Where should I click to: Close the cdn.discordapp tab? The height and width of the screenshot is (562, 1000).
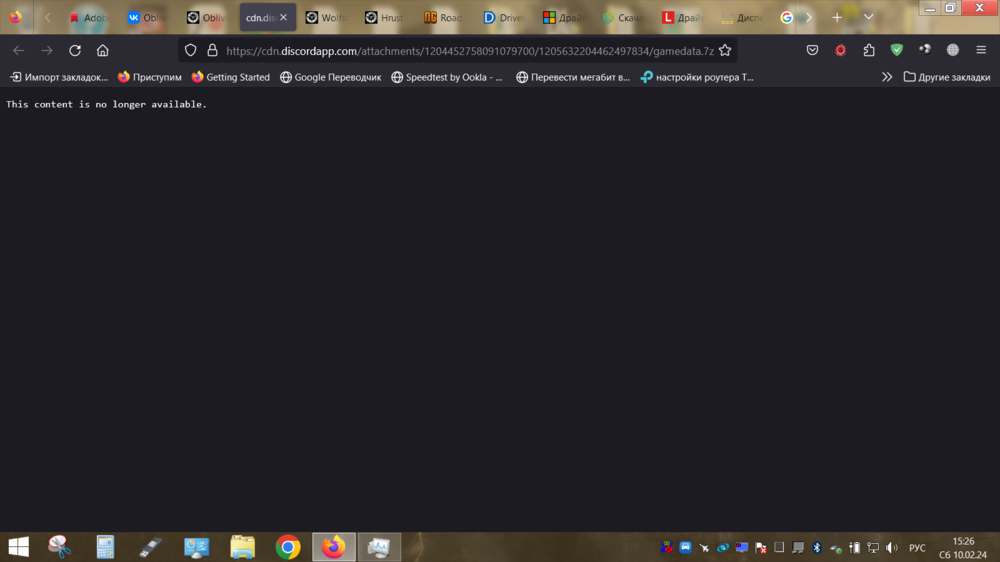click(x=283, y=17)
